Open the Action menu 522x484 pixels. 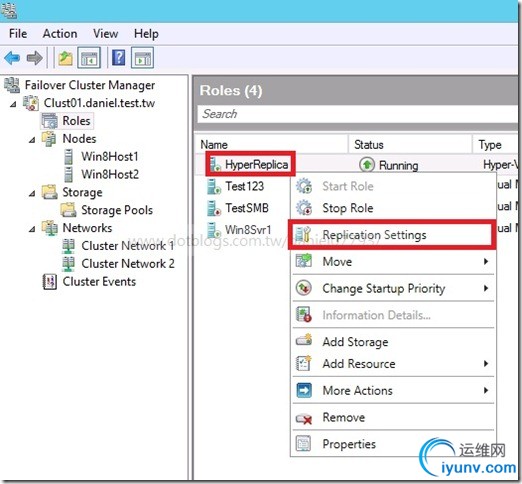coord(60,34)
